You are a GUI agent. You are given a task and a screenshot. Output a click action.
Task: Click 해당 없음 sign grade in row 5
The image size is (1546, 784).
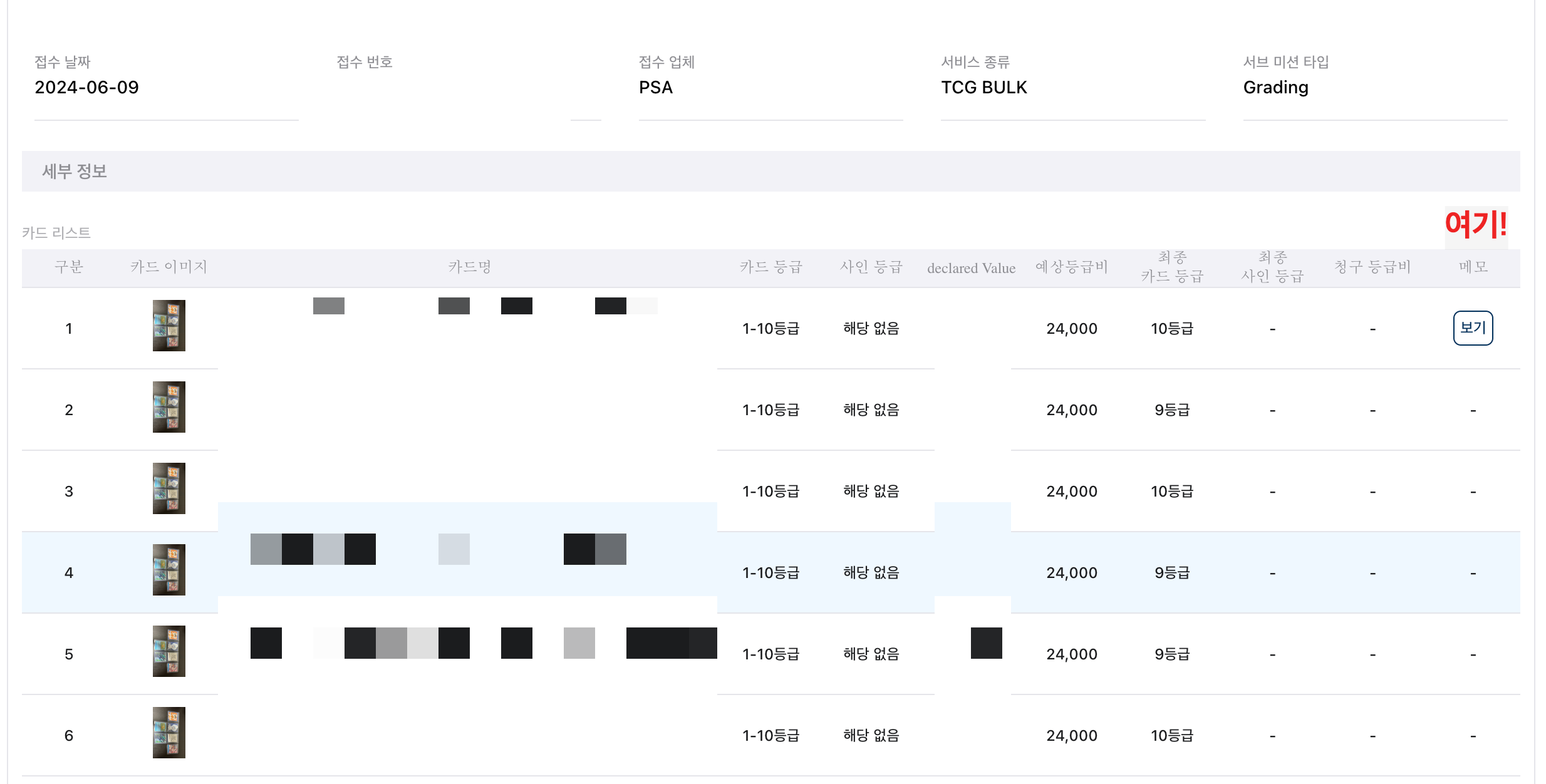(x=871, y=654)
